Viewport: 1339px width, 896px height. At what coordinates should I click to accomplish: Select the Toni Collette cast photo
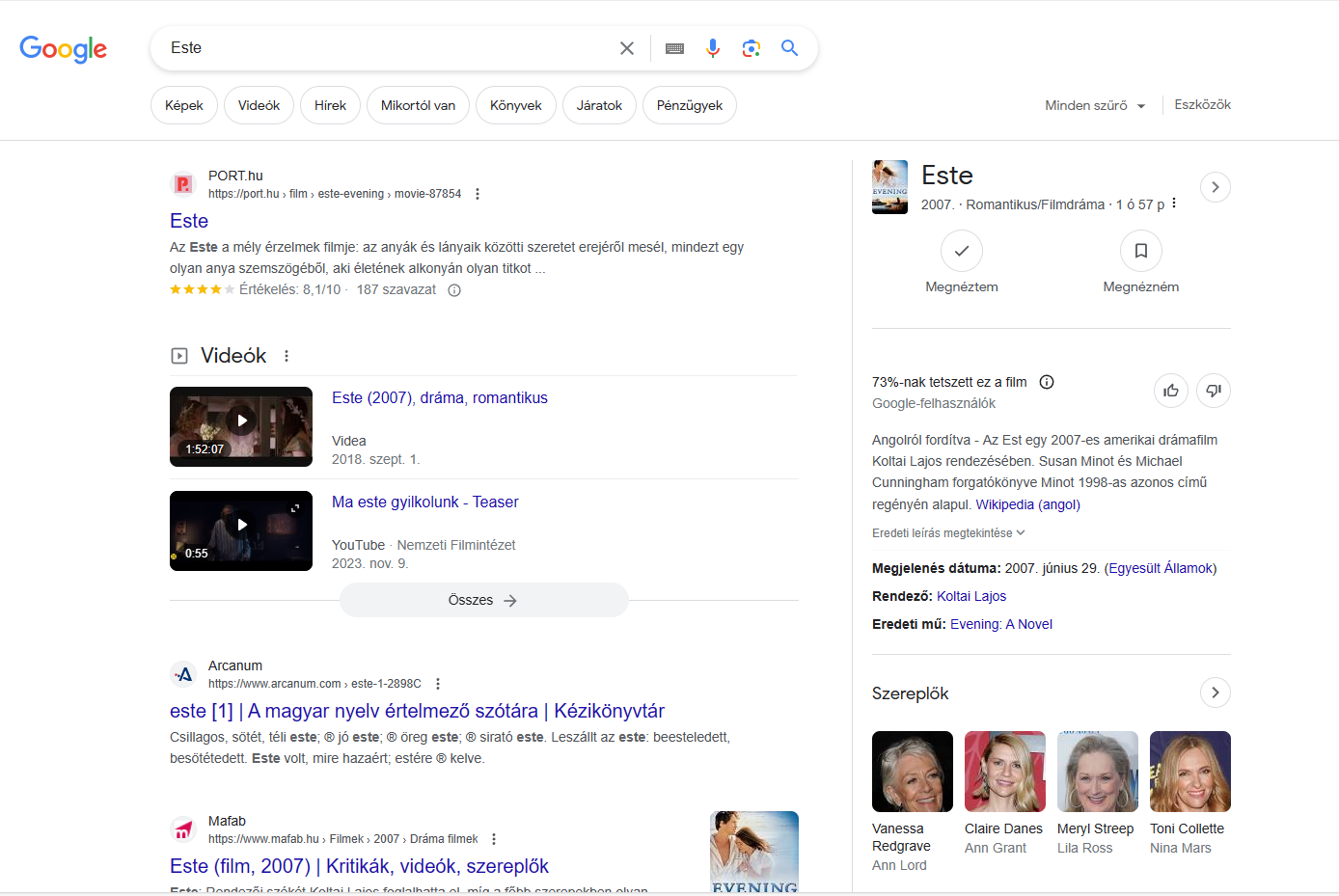1190,772
